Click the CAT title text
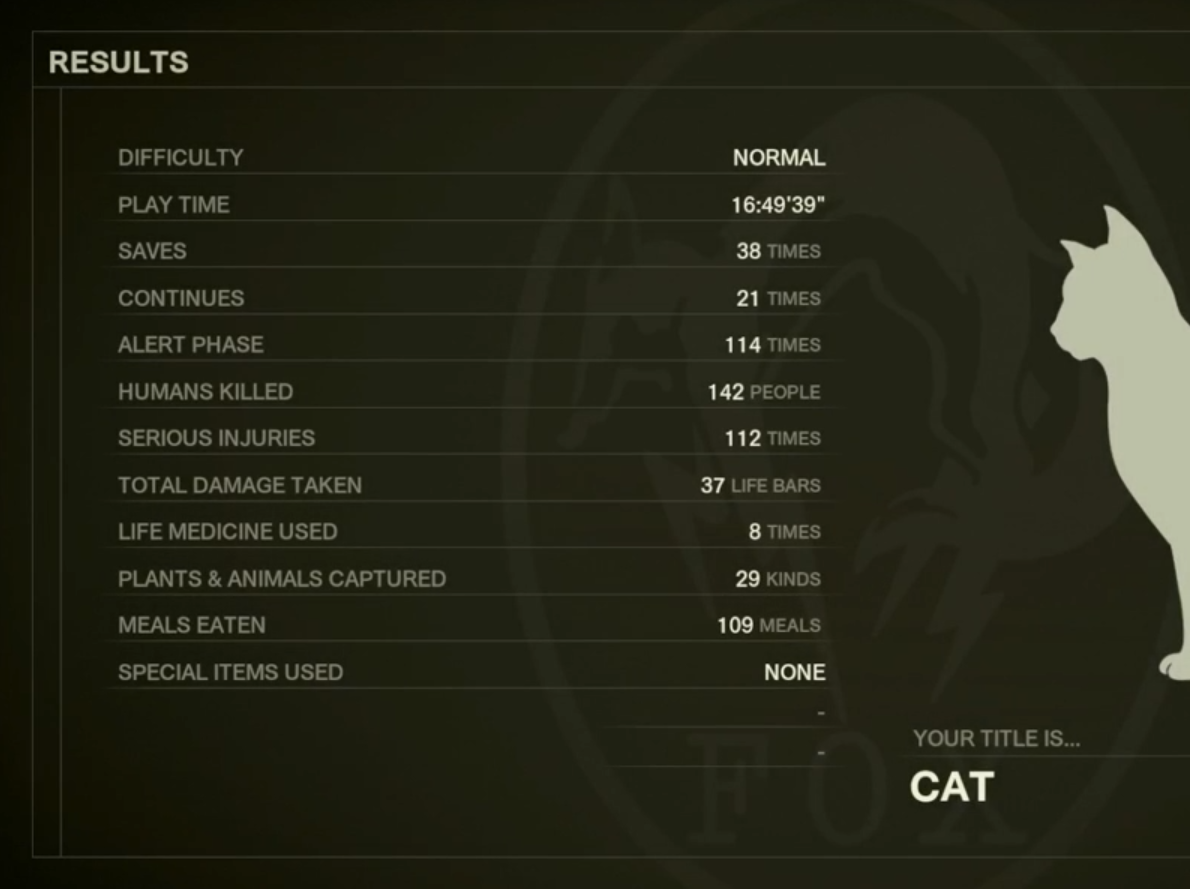1190x889 pixels. 952,787
